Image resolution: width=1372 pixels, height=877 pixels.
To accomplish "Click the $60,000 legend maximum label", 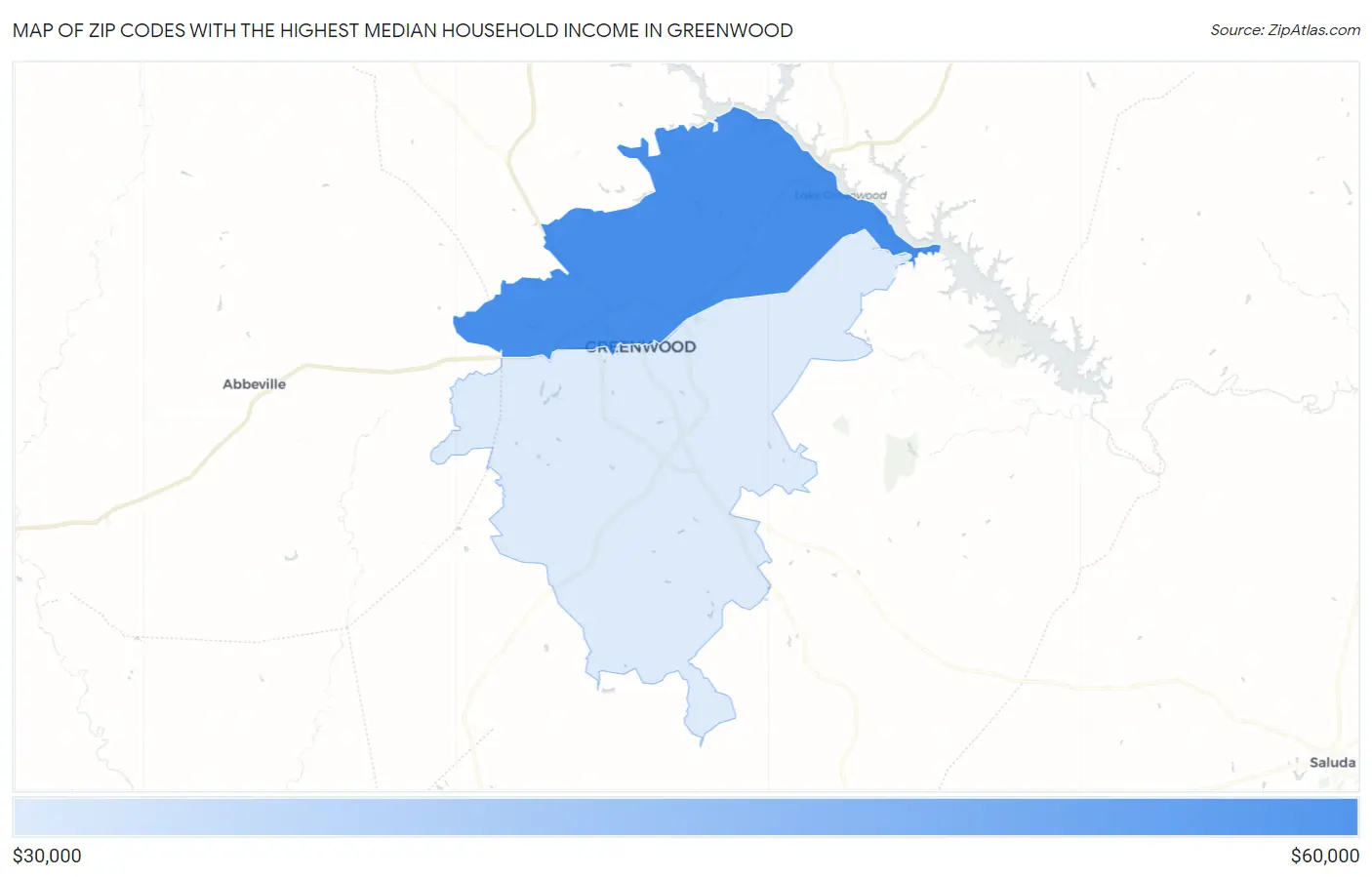I will 1324,856.
